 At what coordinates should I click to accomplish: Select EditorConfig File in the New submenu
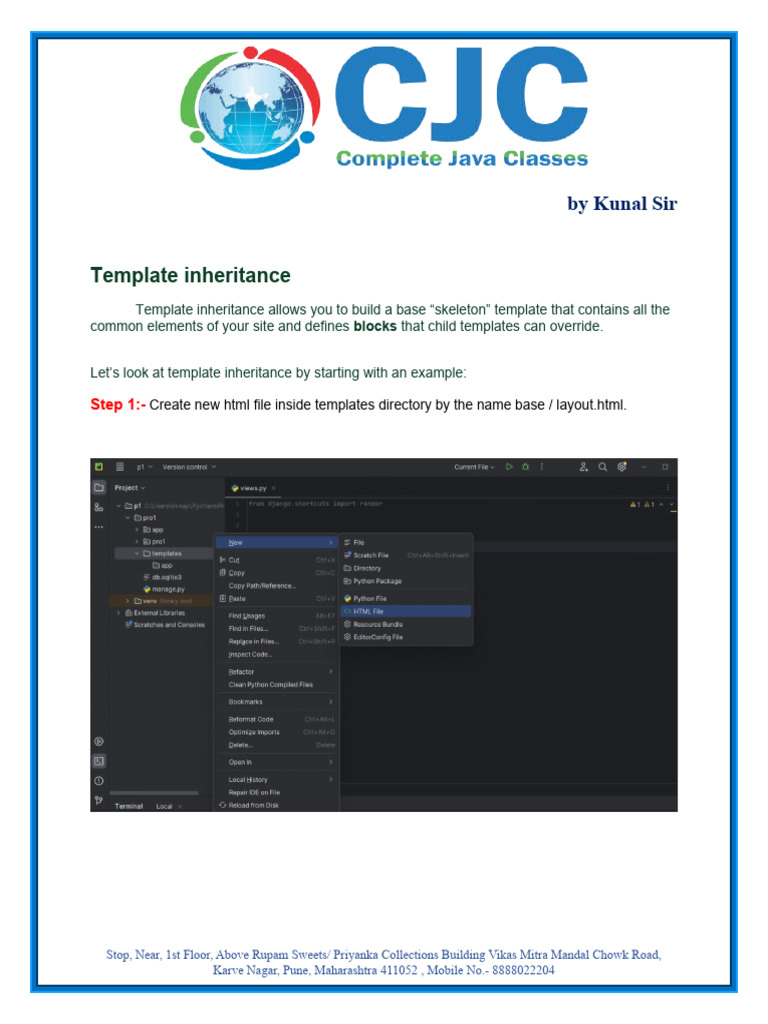(x=406, y=637)
